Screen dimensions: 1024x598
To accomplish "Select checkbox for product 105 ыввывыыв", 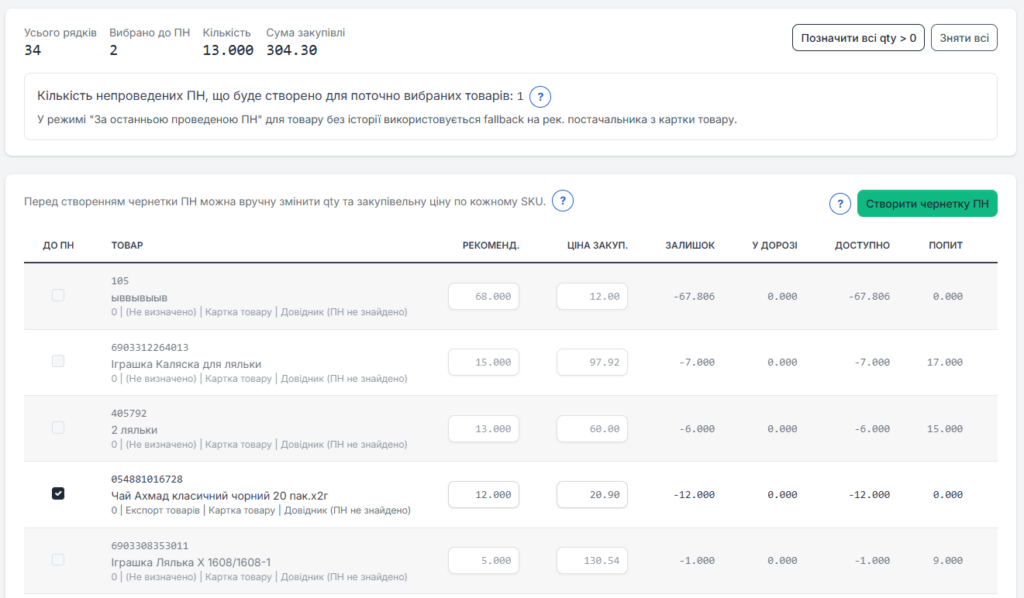I will point(58,296).
